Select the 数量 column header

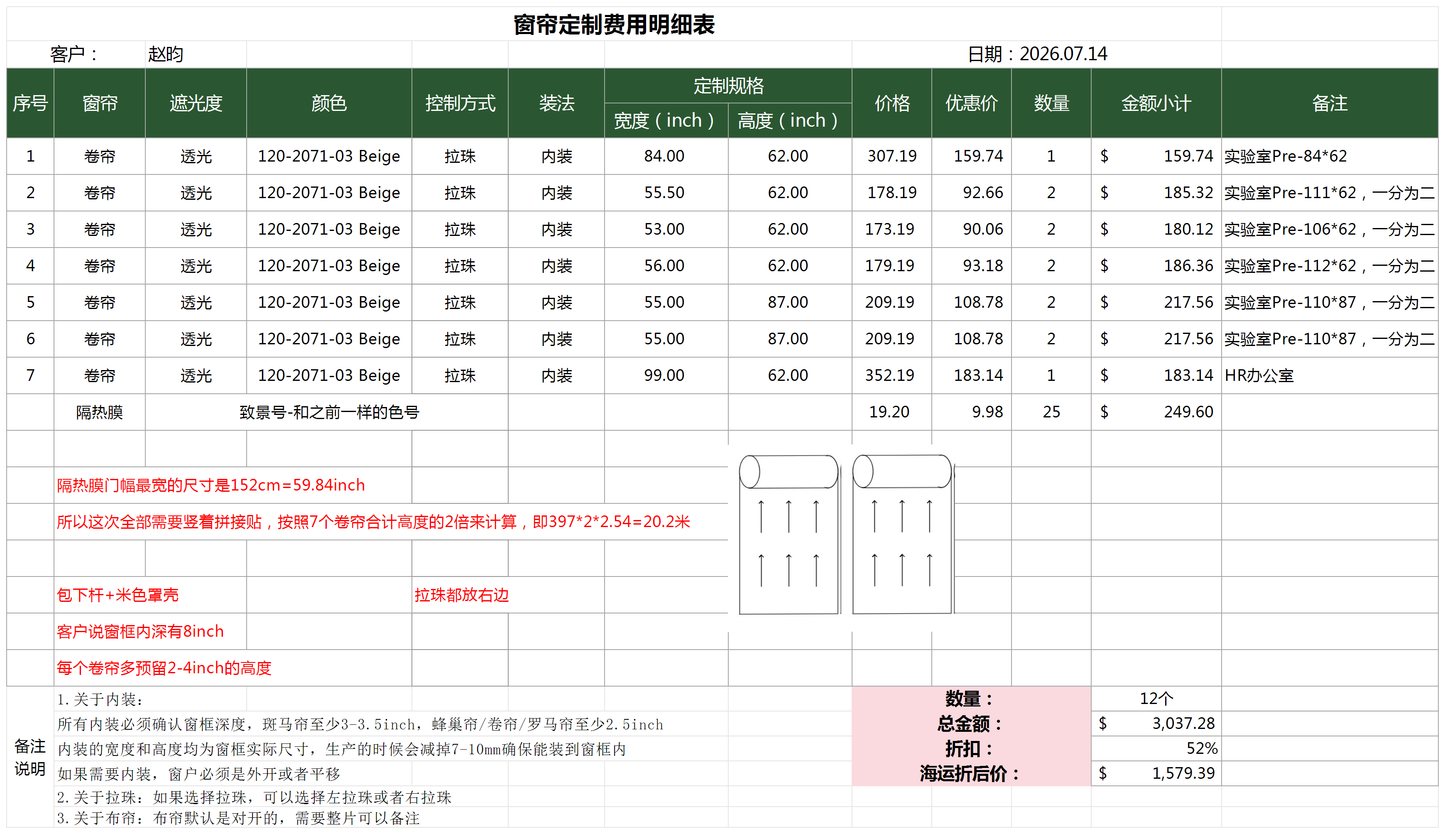click(x=1051, y=103)
